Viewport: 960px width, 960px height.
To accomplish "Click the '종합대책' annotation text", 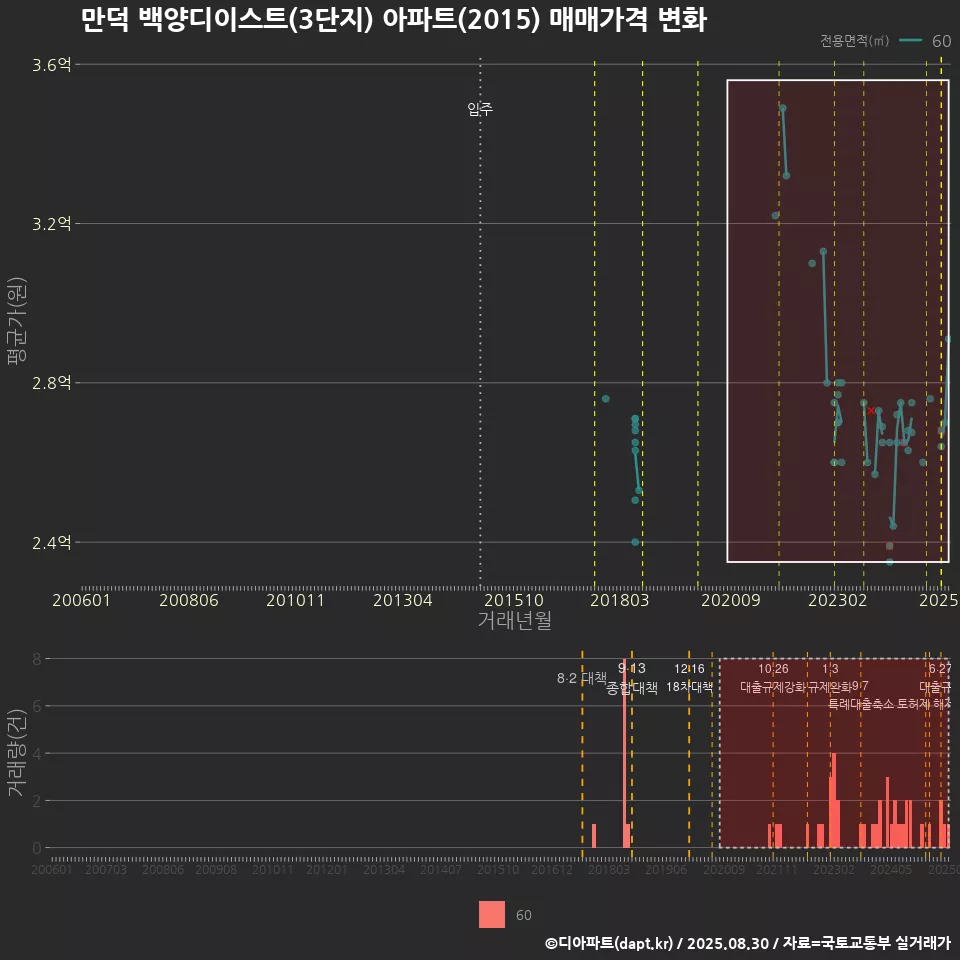I will pos(632,688).
